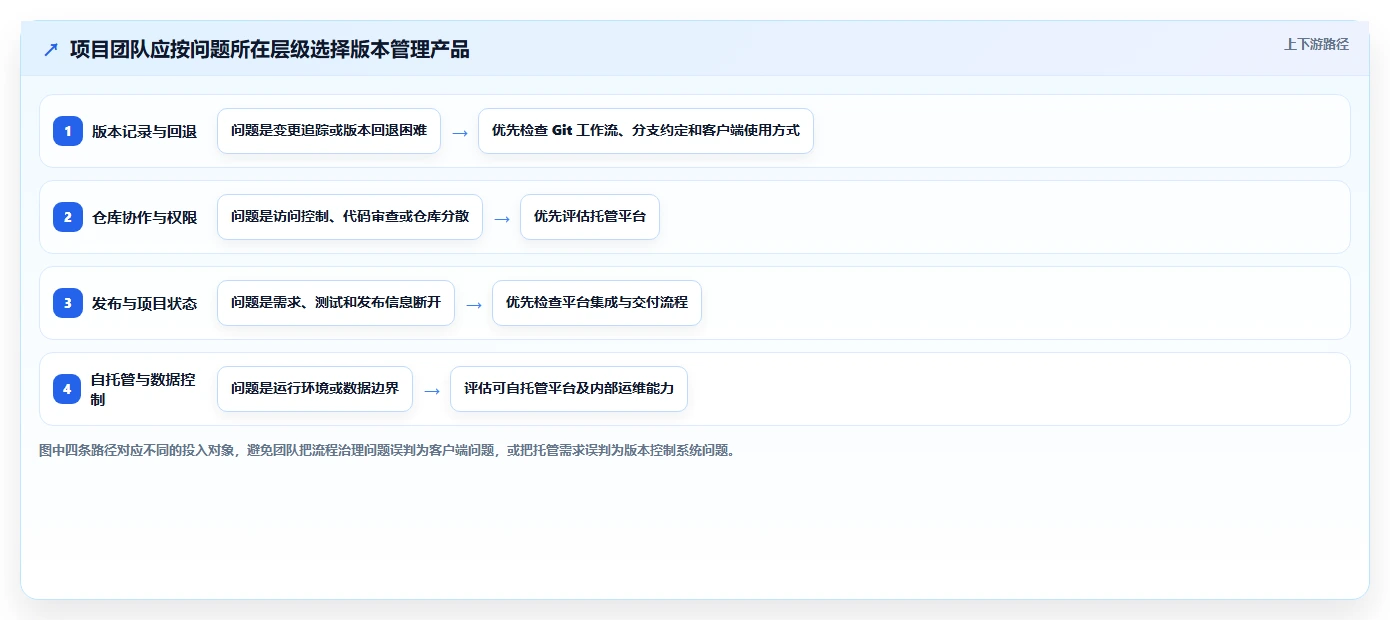Screen dimensions: 1390x620
Task: Select the 版本记录与回退 row label
Action: tap(144, 131)
